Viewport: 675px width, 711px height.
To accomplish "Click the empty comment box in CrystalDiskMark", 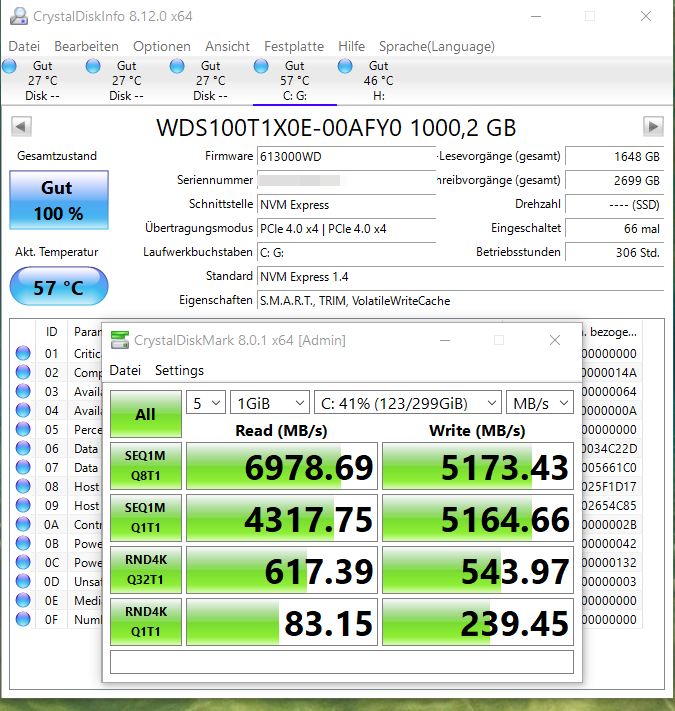I will pos(342,662).
